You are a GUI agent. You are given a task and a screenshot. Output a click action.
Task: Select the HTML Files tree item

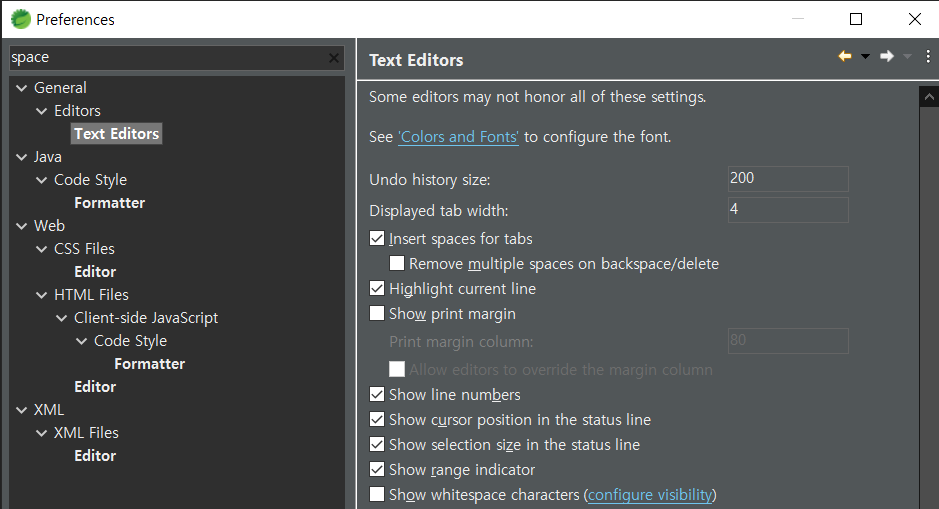(x=91, y=295)
